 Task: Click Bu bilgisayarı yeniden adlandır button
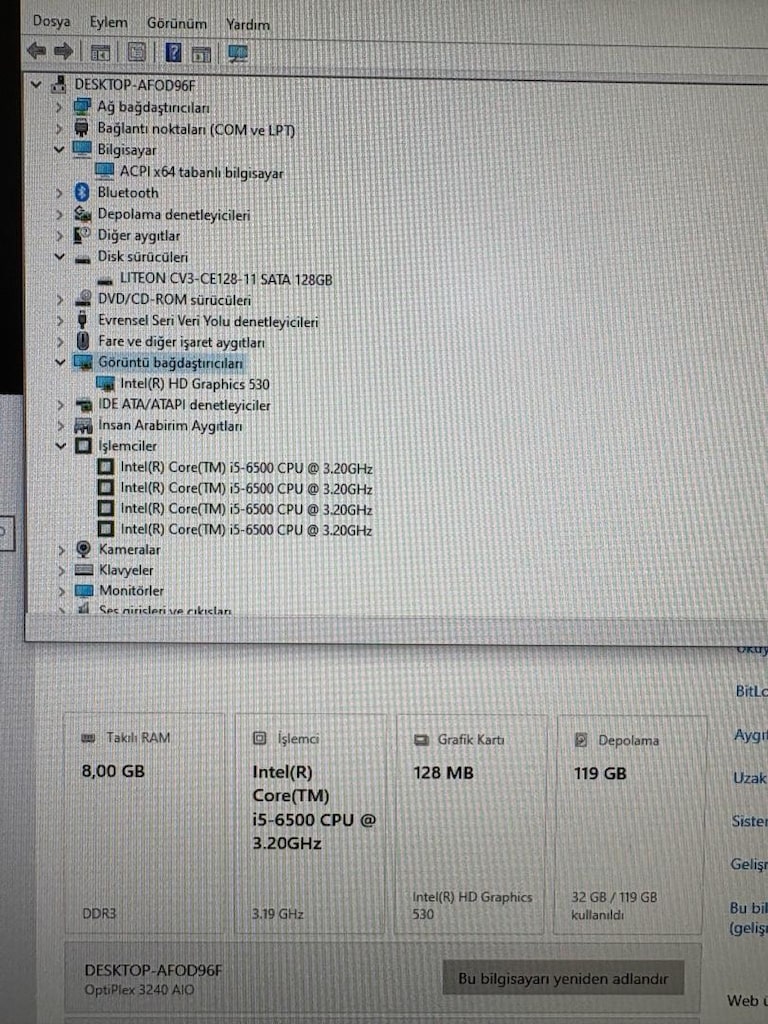(x=563, y=978)
